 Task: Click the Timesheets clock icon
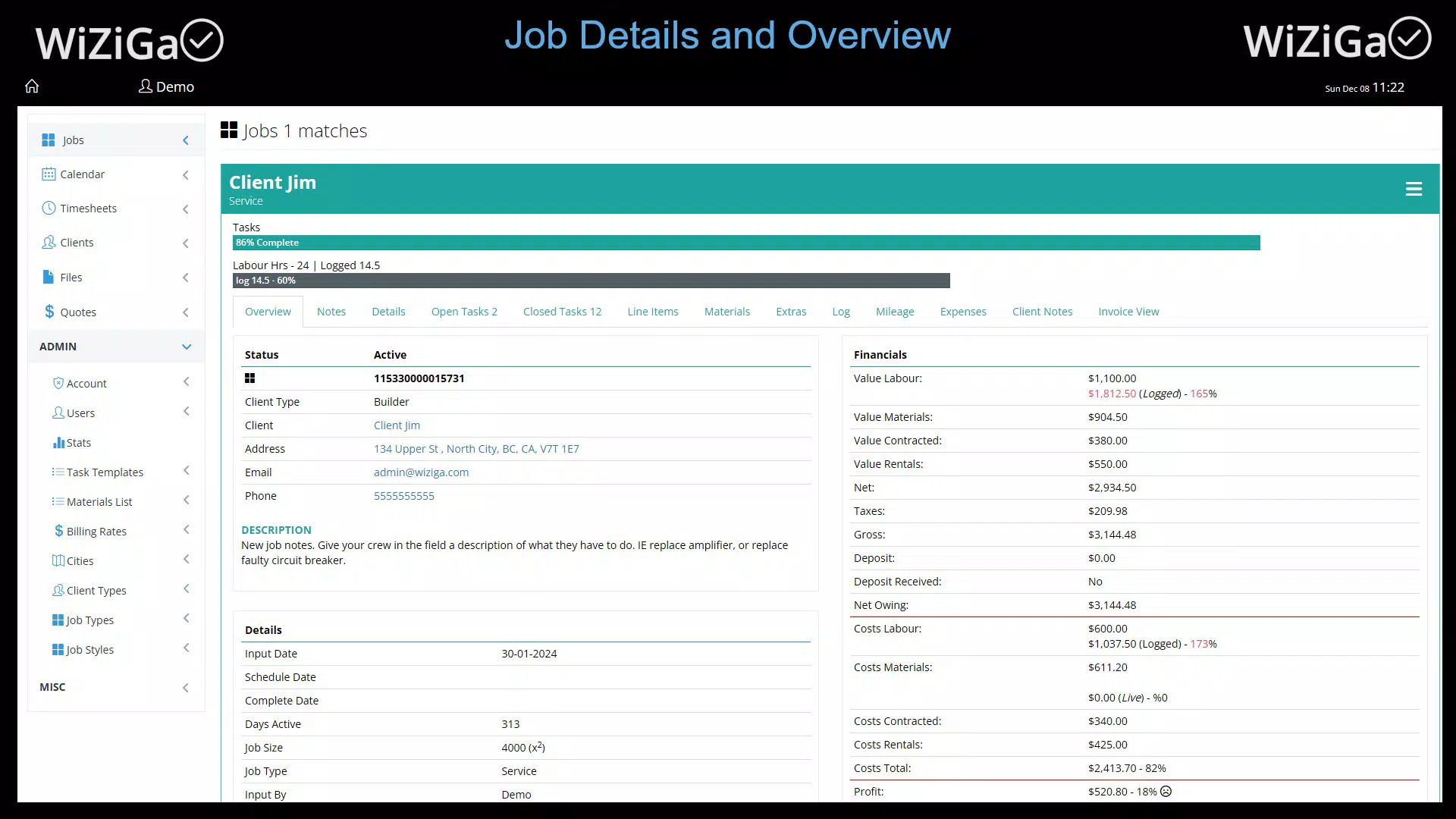[x=49, y=209]
